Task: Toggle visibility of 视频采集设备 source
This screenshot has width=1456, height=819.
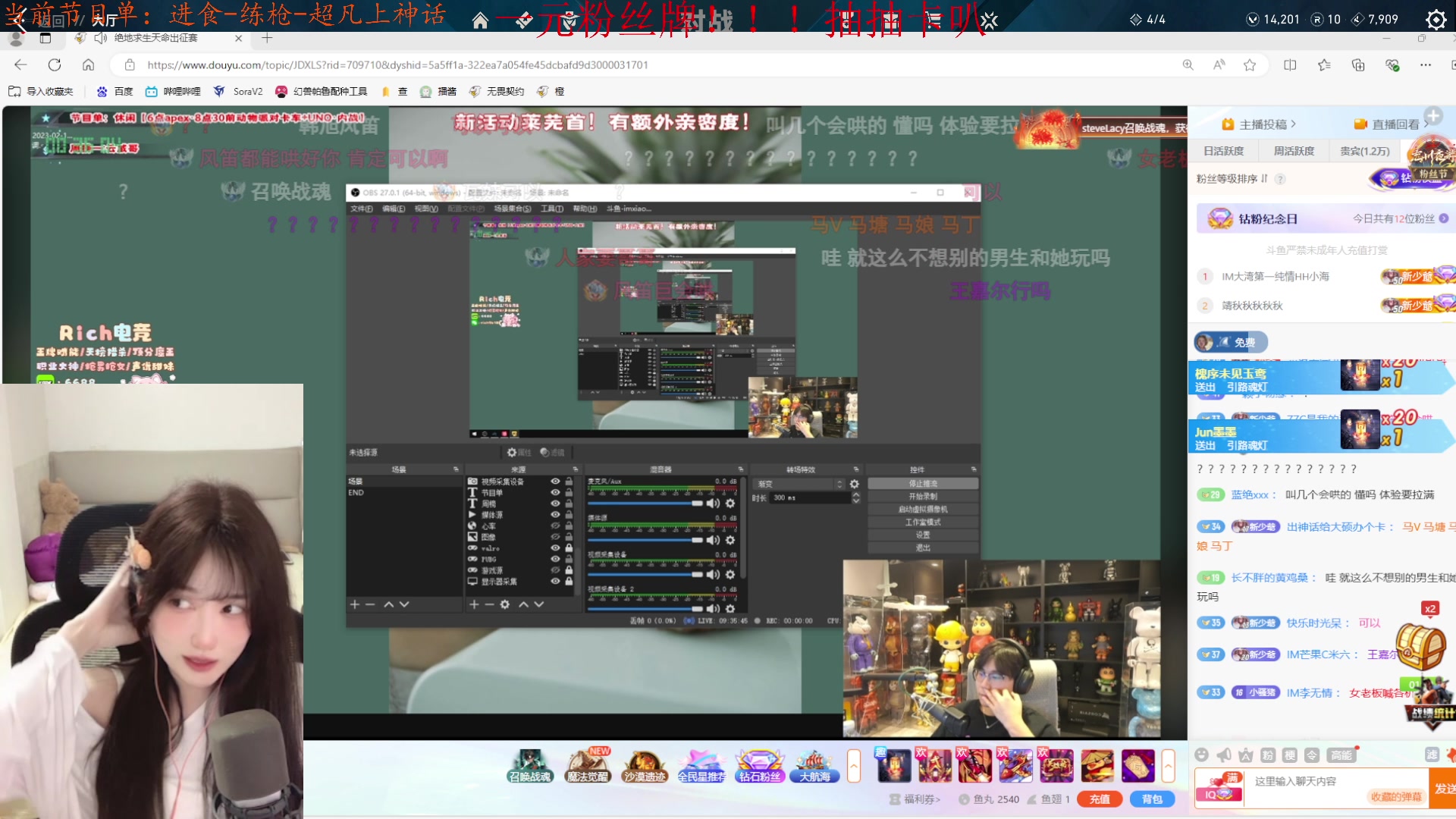Action: pos(555,482)
